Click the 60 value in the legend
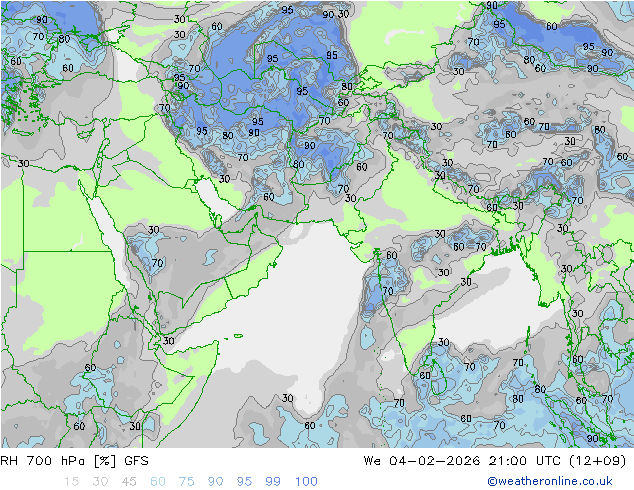634x490 pixels. 158,482
